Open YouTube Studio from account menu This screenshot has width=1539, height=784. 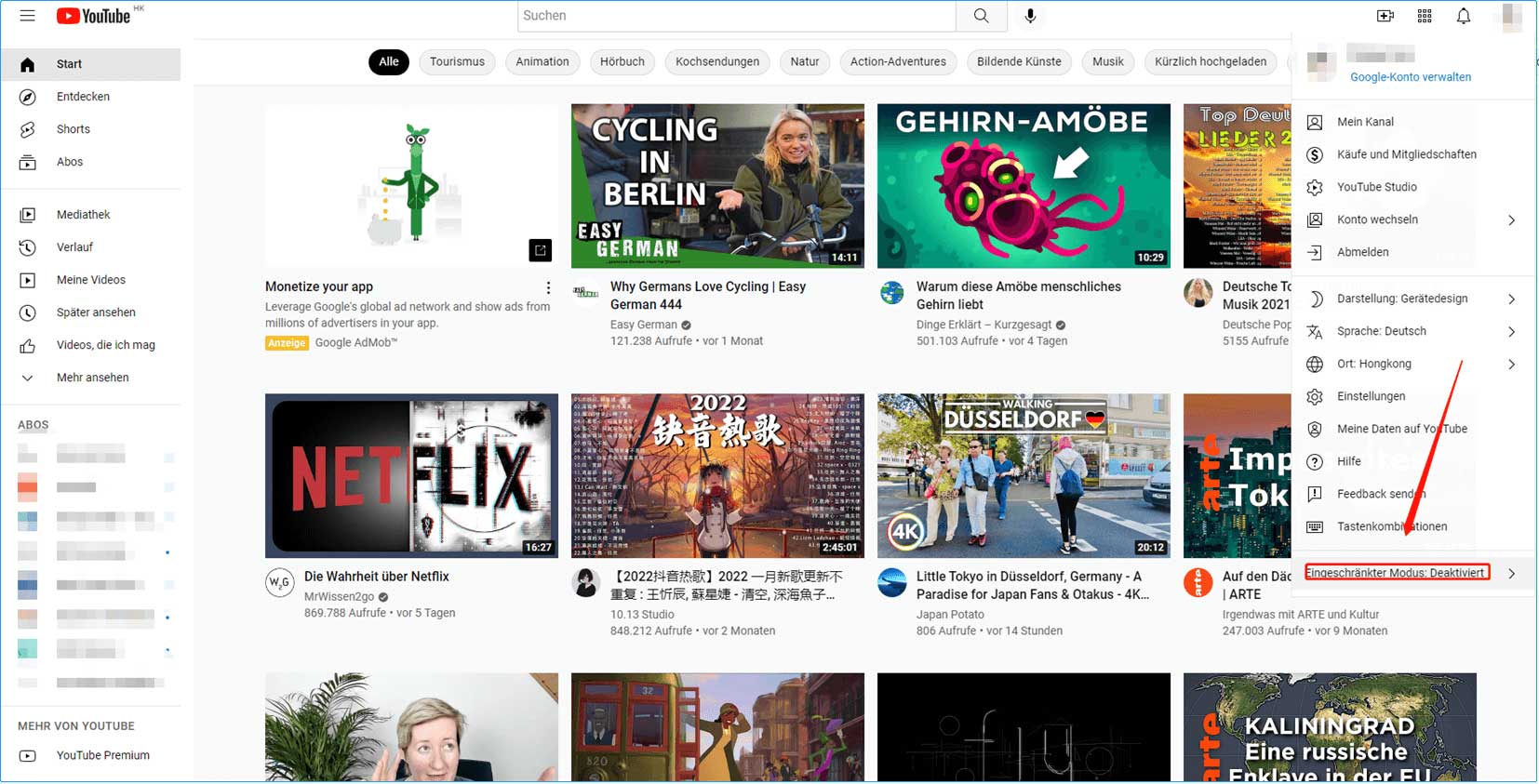[1413, 187]
